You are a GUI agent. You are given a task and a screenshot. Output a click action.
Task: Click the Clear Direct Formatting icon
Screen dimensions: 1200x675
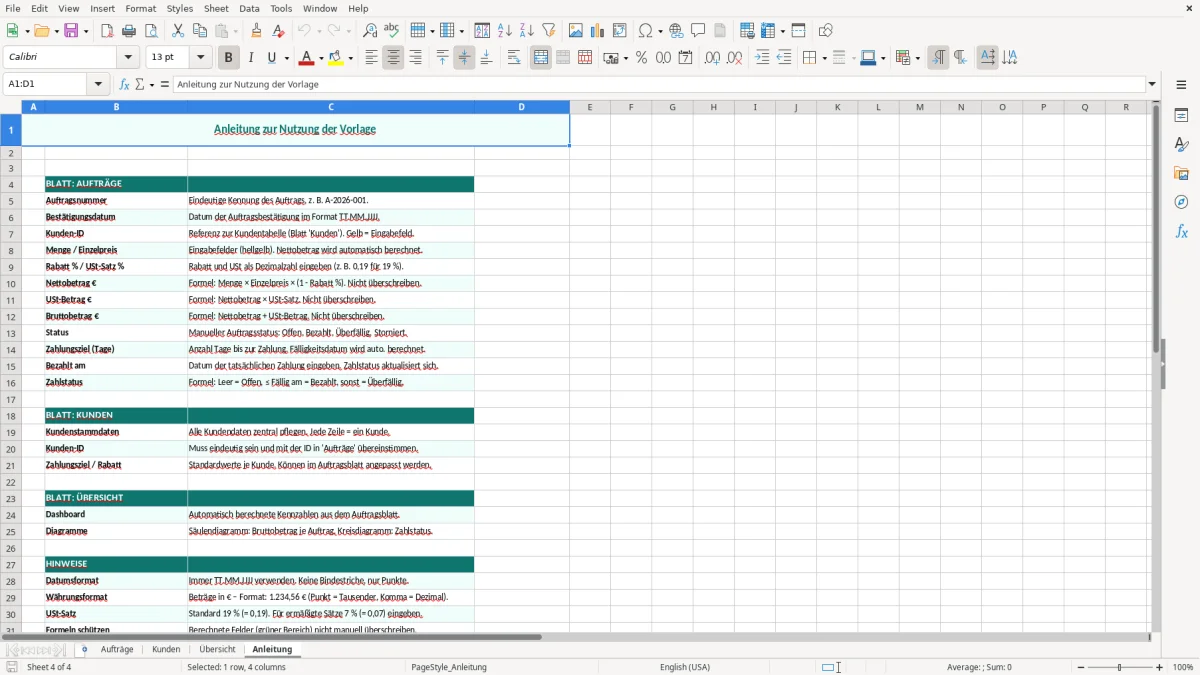coord(278,31)
